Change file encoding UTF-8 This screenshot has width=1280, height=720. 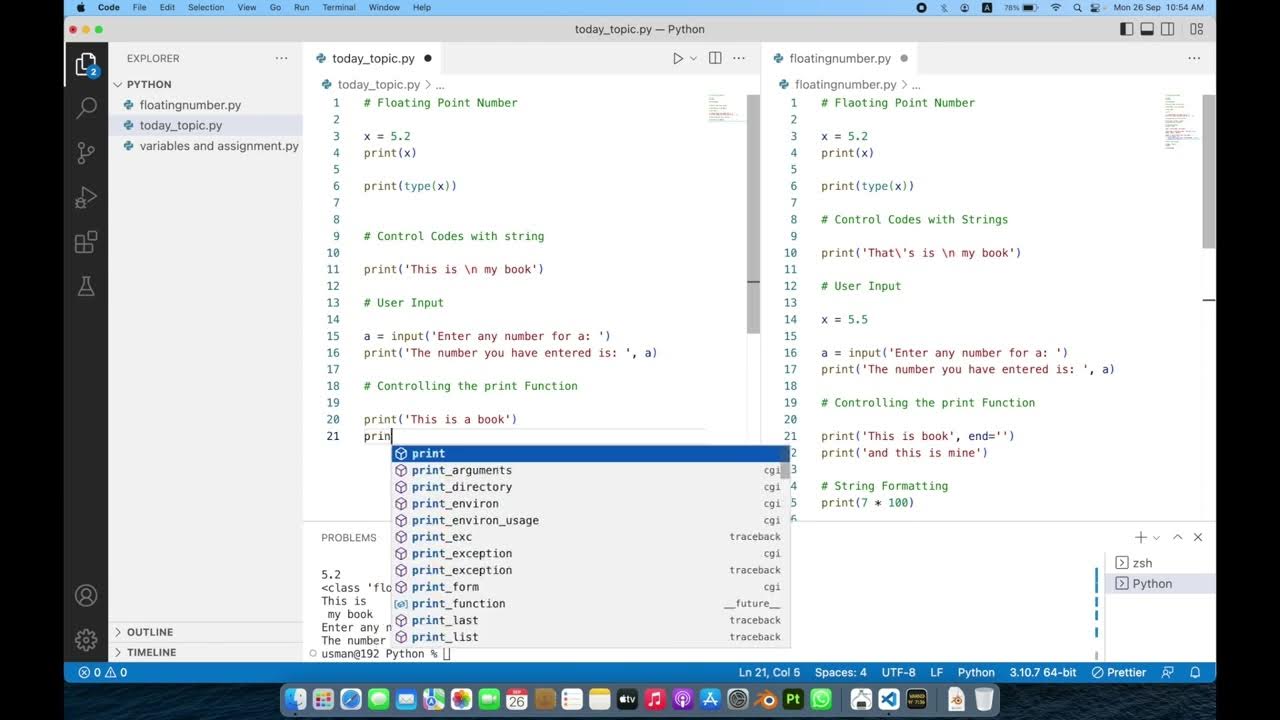[x=898, y=672]
